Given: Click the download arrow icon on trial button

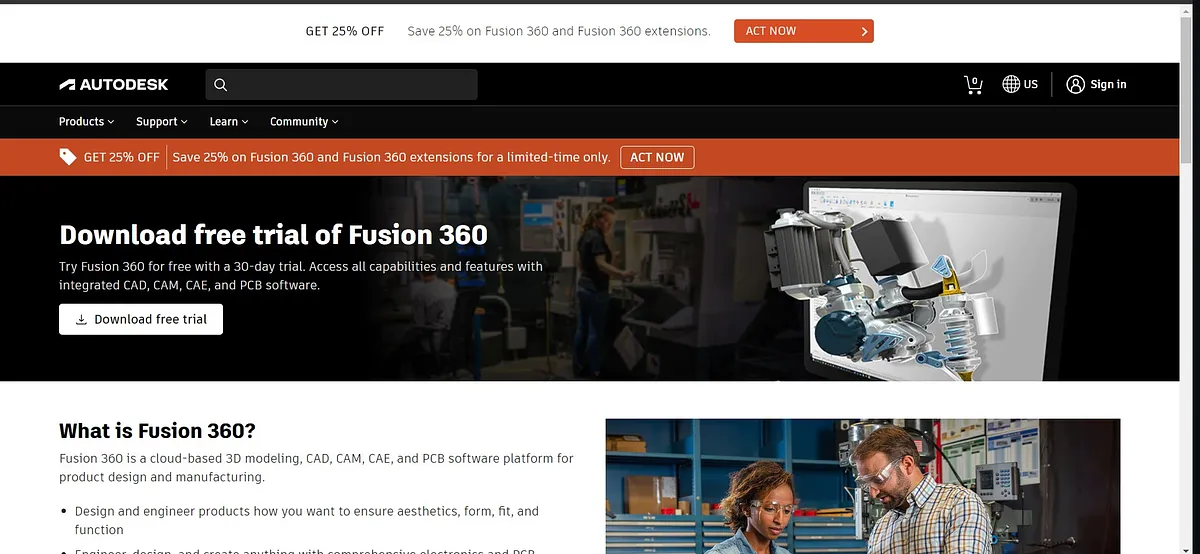Looking at the screenshot, I should click(81, 320).
